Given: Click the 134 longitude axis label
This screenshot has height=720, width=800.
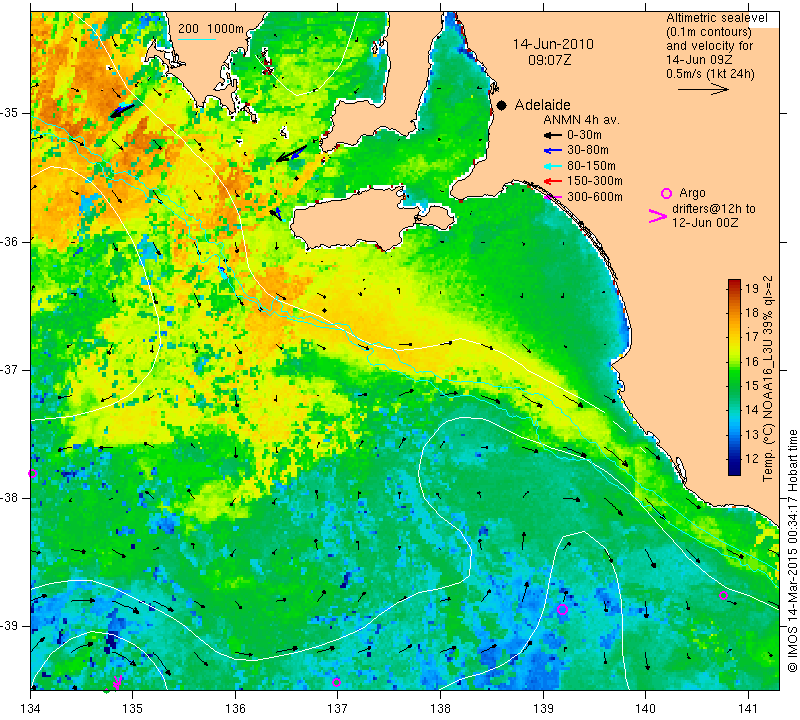Looking at the screenshot, I should (30, 708).
